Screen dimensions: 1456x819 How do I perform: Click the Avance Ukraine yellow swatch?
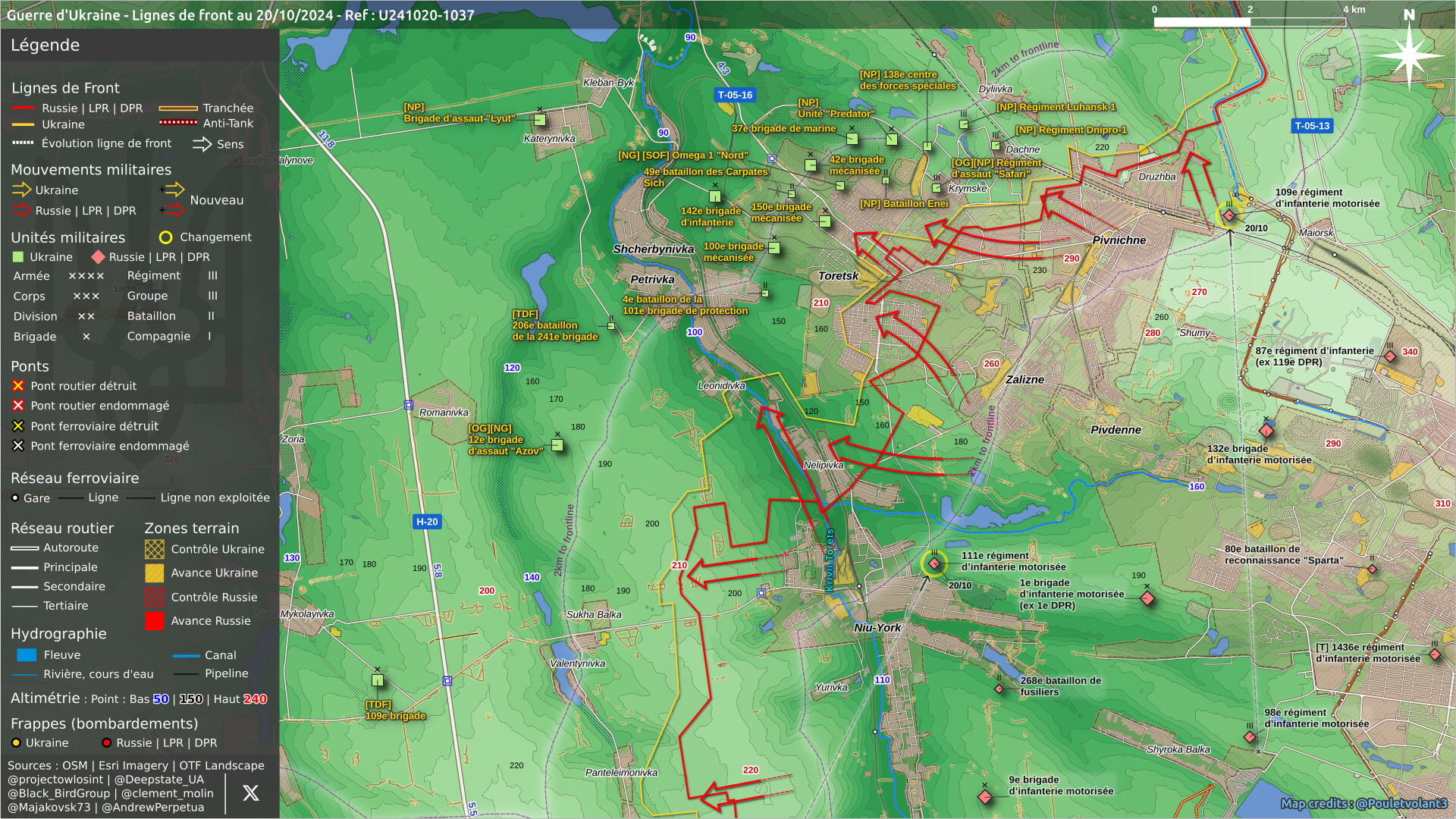(x=155, y=573)
